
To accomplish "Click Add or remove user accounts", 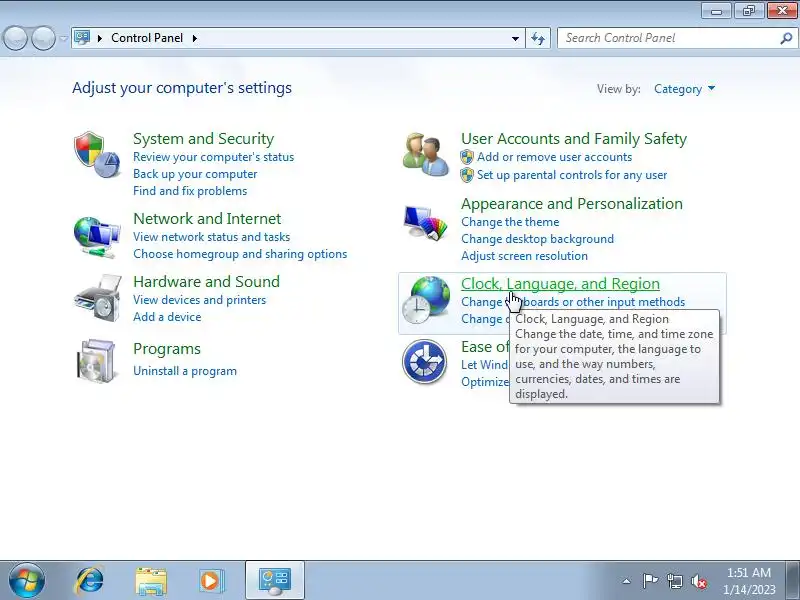I will [x=555, y=157].
